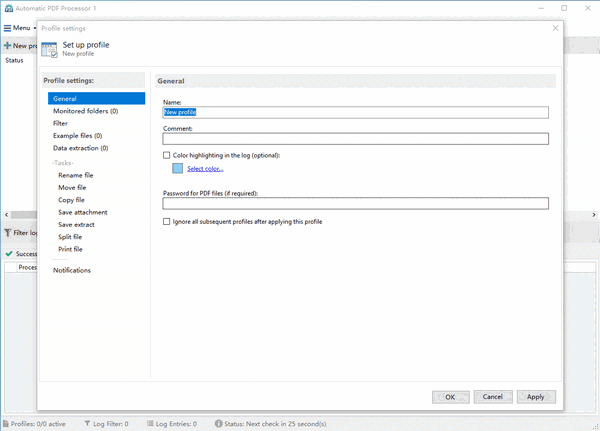Viewport: 600px width, 431px height.
Task: Click the OK button
Action: click(x=450, y=397)
